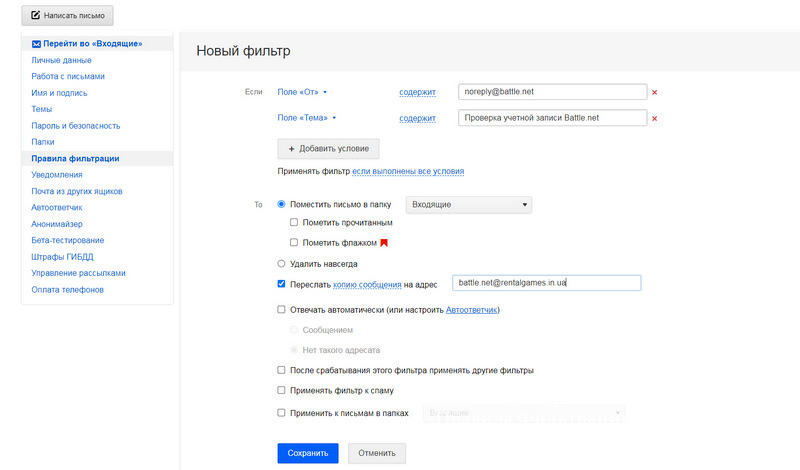The width and height of the screenshot is (800, 470).
Task: Remove the «От» condition with red X
Action: pyautogui.click(x=654, y=92)
